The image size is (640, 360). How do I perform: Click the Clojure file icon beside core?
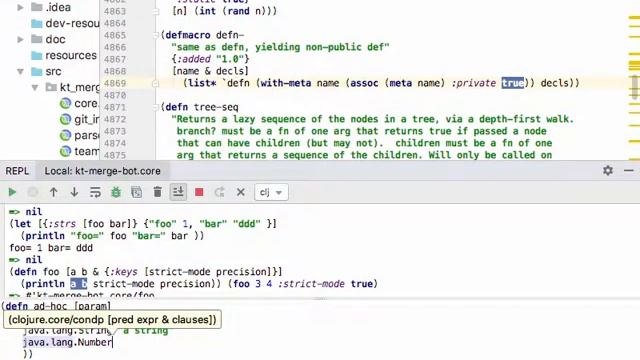point(65,103)
